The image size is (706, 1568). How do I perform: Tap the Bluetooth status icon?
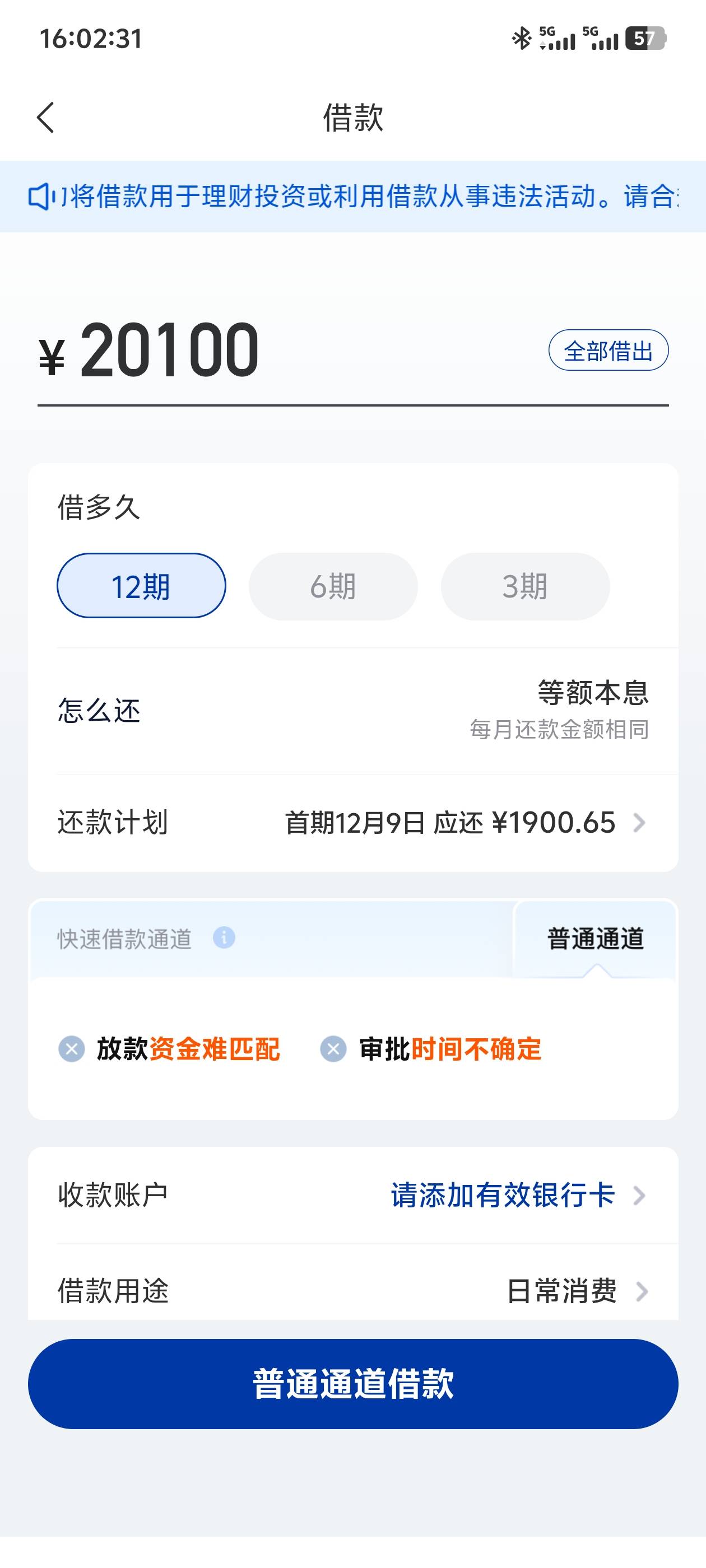[521, 38]
